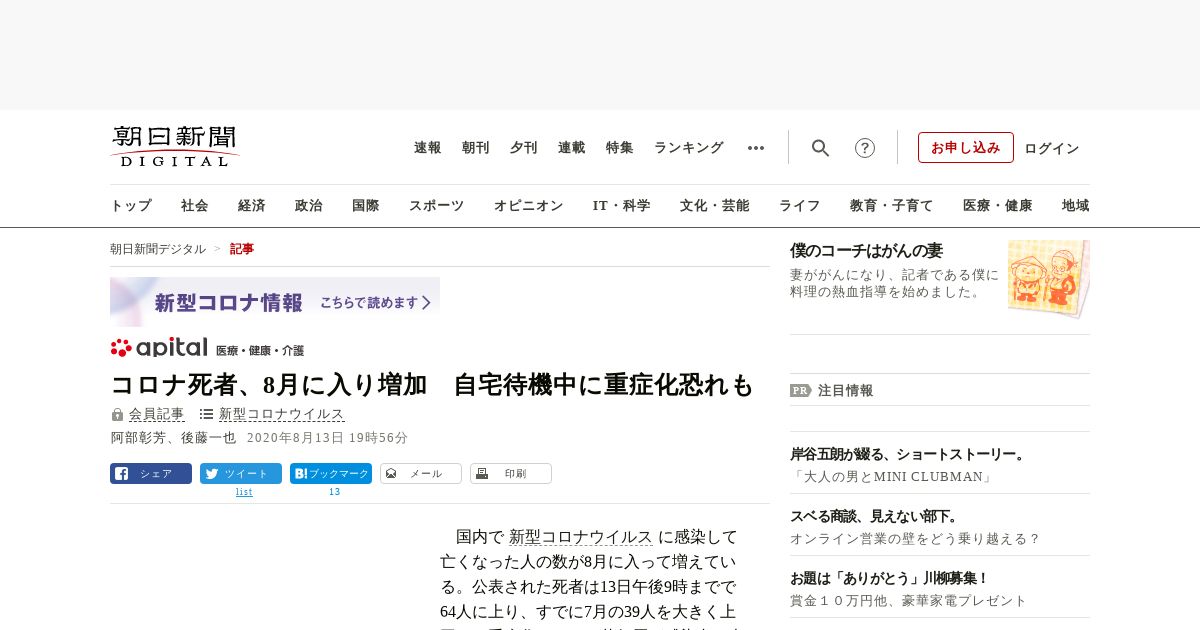Go to 教育・子育て section tab

click(892, 206)
